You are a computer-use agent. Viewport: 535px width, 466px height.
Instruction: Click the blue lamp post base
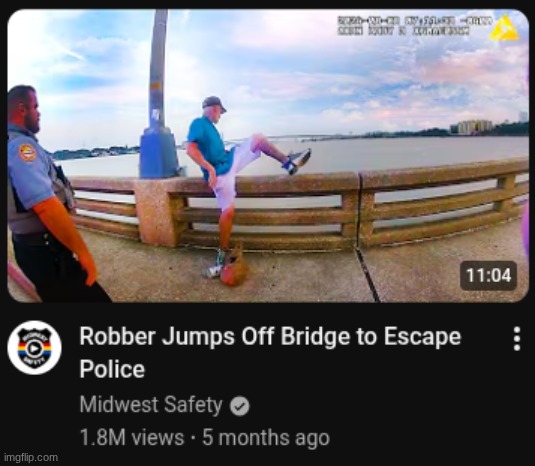pyautogui.click(x=159, y=152)
